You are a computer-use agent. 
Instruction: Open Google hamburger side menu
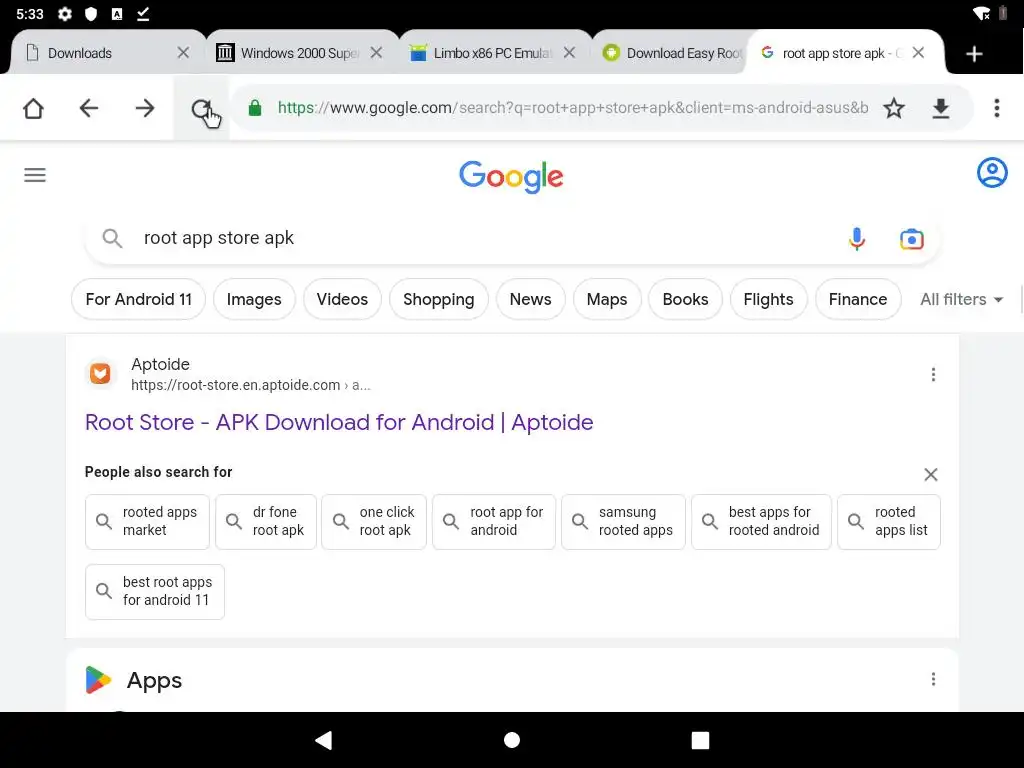pos(35,175)
